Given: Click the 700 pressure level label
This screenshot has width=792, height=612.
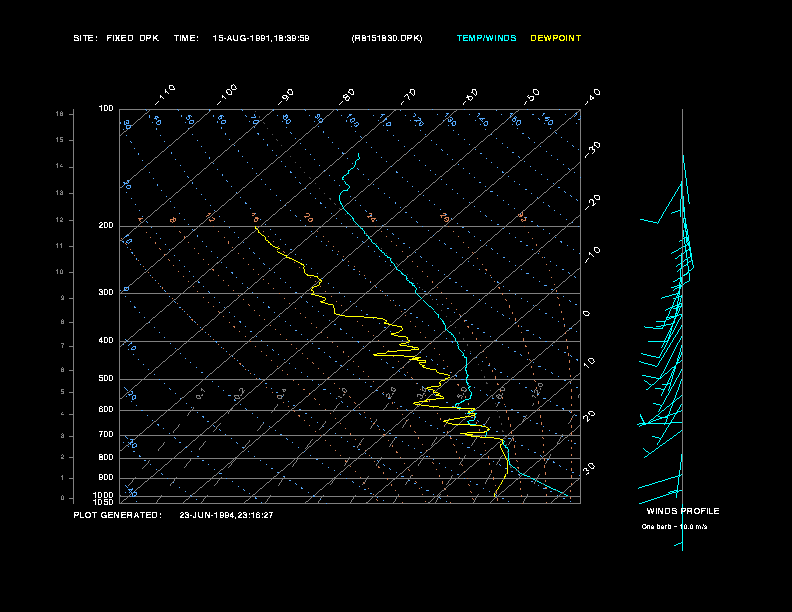Looking at the screenshot, I should 106,434.
